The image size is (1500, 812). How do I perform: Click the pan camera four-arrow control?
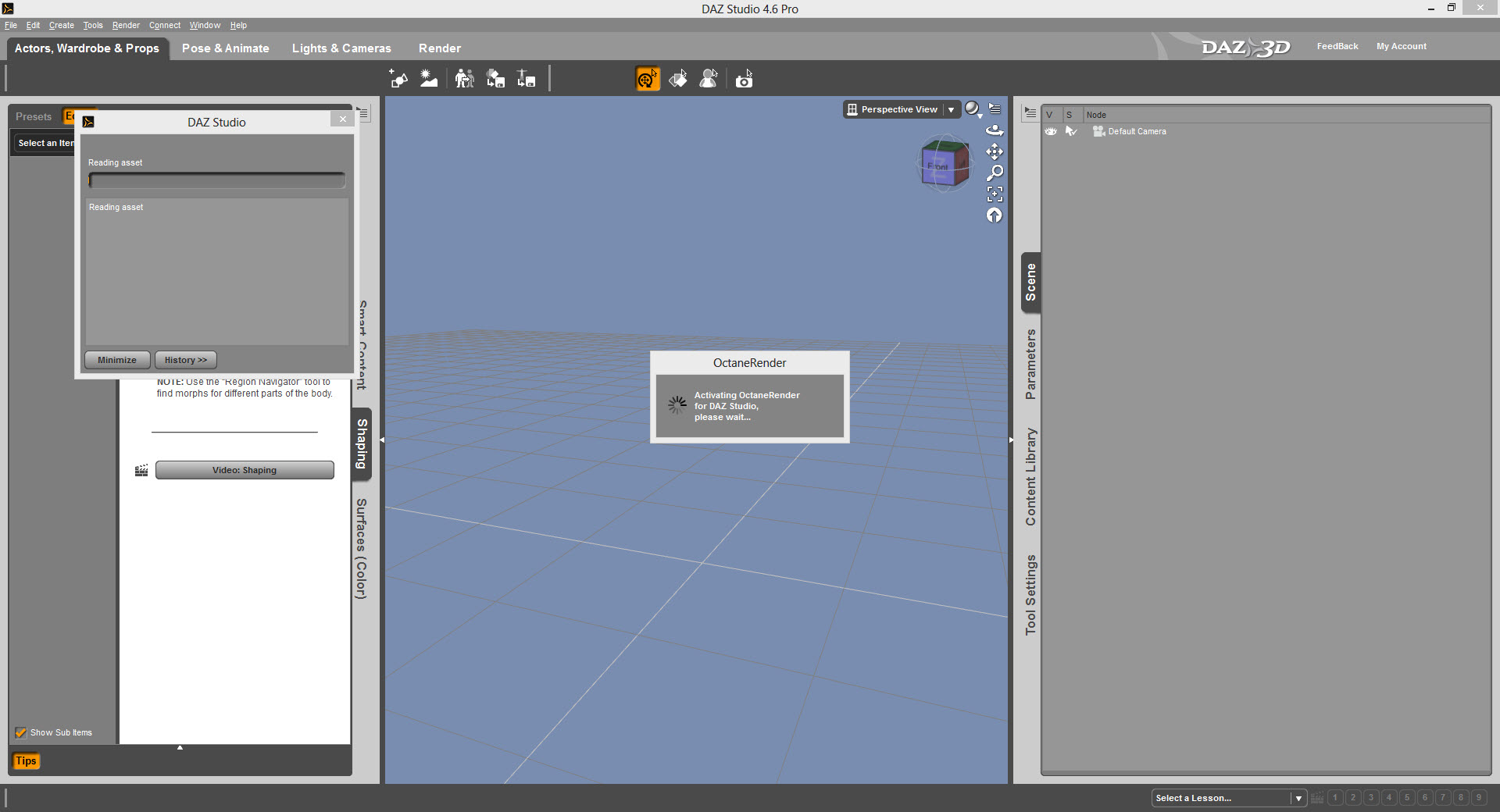tap(995, 151)
